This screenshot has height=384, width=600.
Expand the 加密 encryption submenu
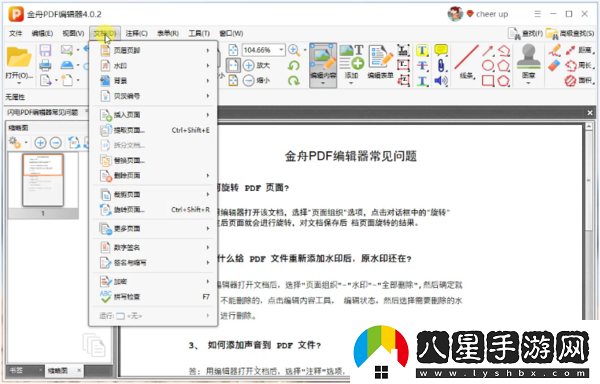(x=153, y=281)
